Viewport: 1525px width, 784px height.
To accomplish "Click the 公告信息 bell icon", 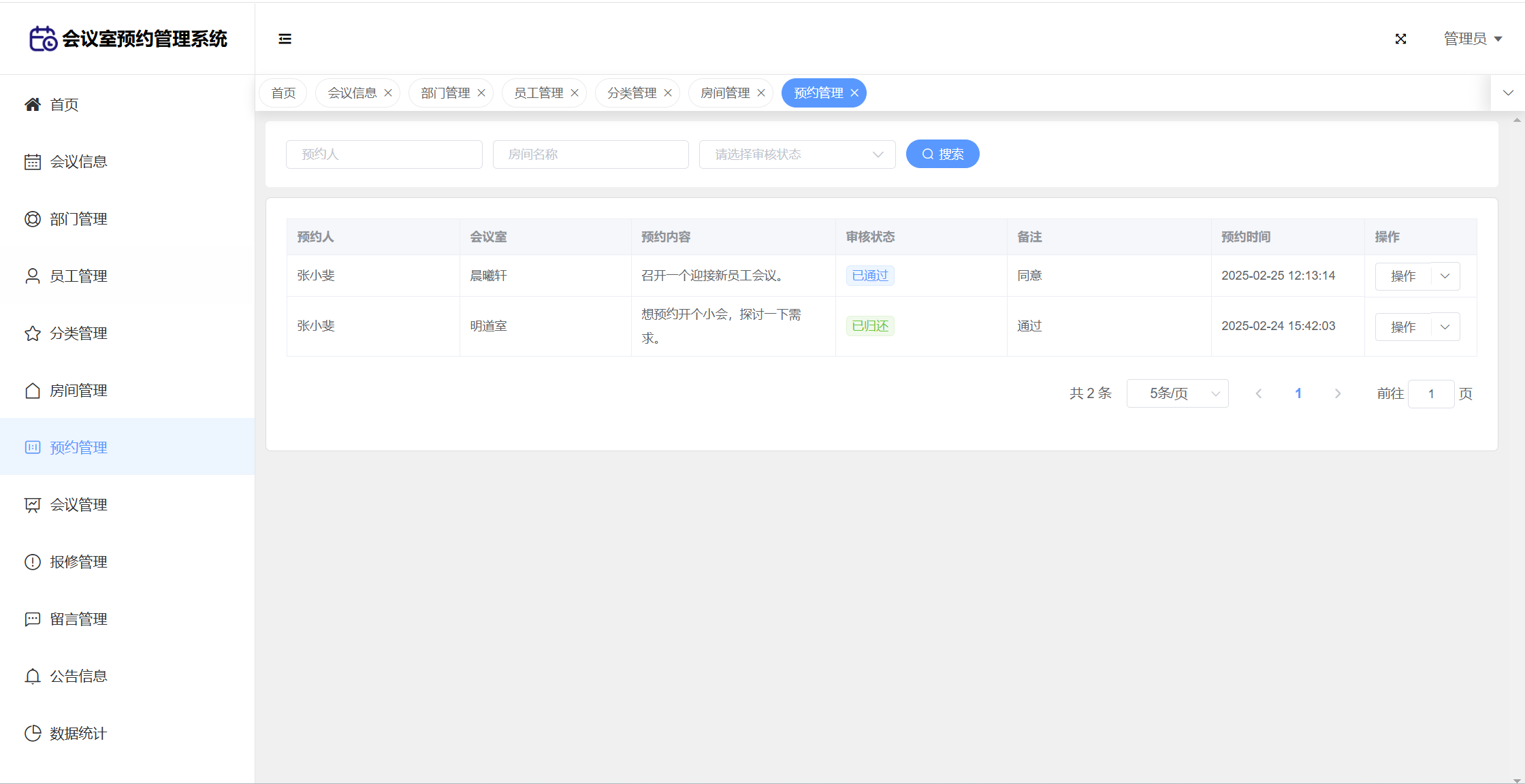I will point(33,676).
